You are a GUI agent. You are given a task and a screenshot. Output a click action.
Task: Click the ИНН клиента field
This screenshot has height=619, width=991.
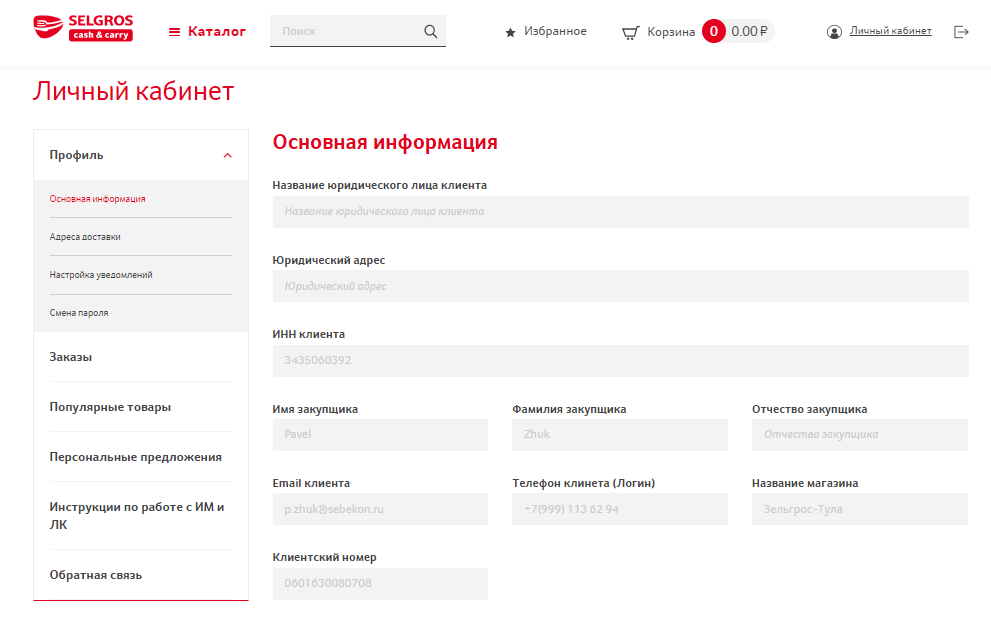tap(620, 360)
